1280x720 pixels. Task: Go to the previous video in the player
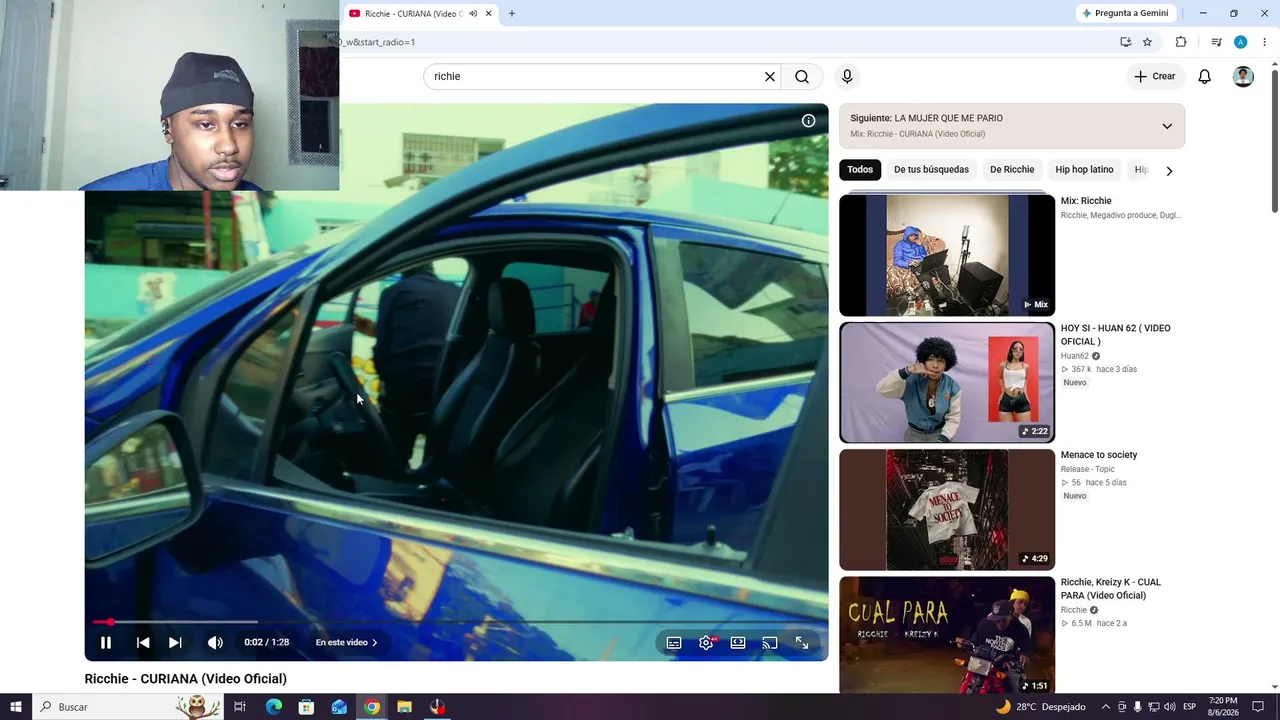(x=143, y=643)
